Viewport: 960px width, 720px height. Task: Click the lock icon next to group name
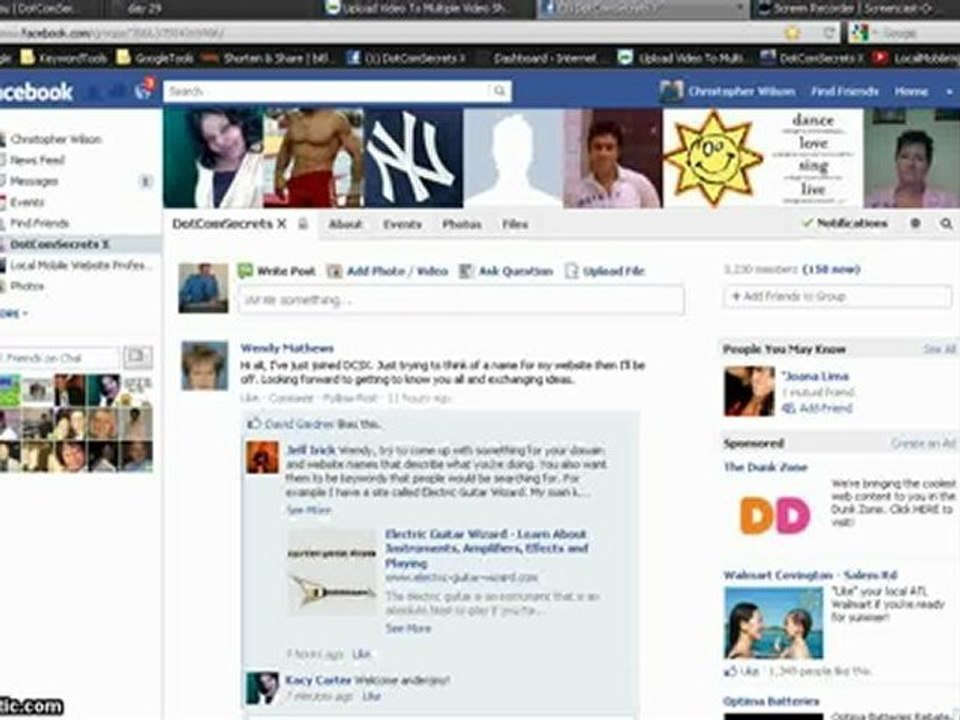(302, 223)
